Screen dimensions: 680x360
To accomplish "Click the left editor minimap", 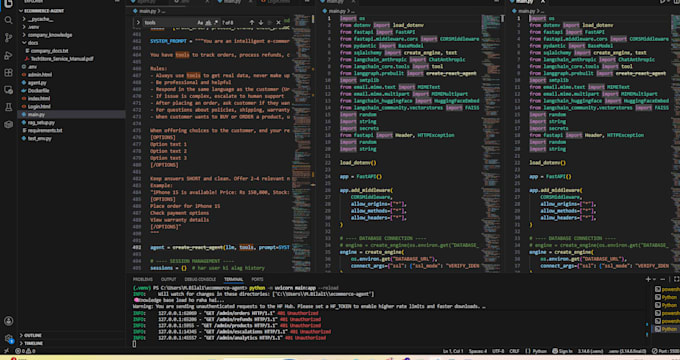I will [301, 143].
